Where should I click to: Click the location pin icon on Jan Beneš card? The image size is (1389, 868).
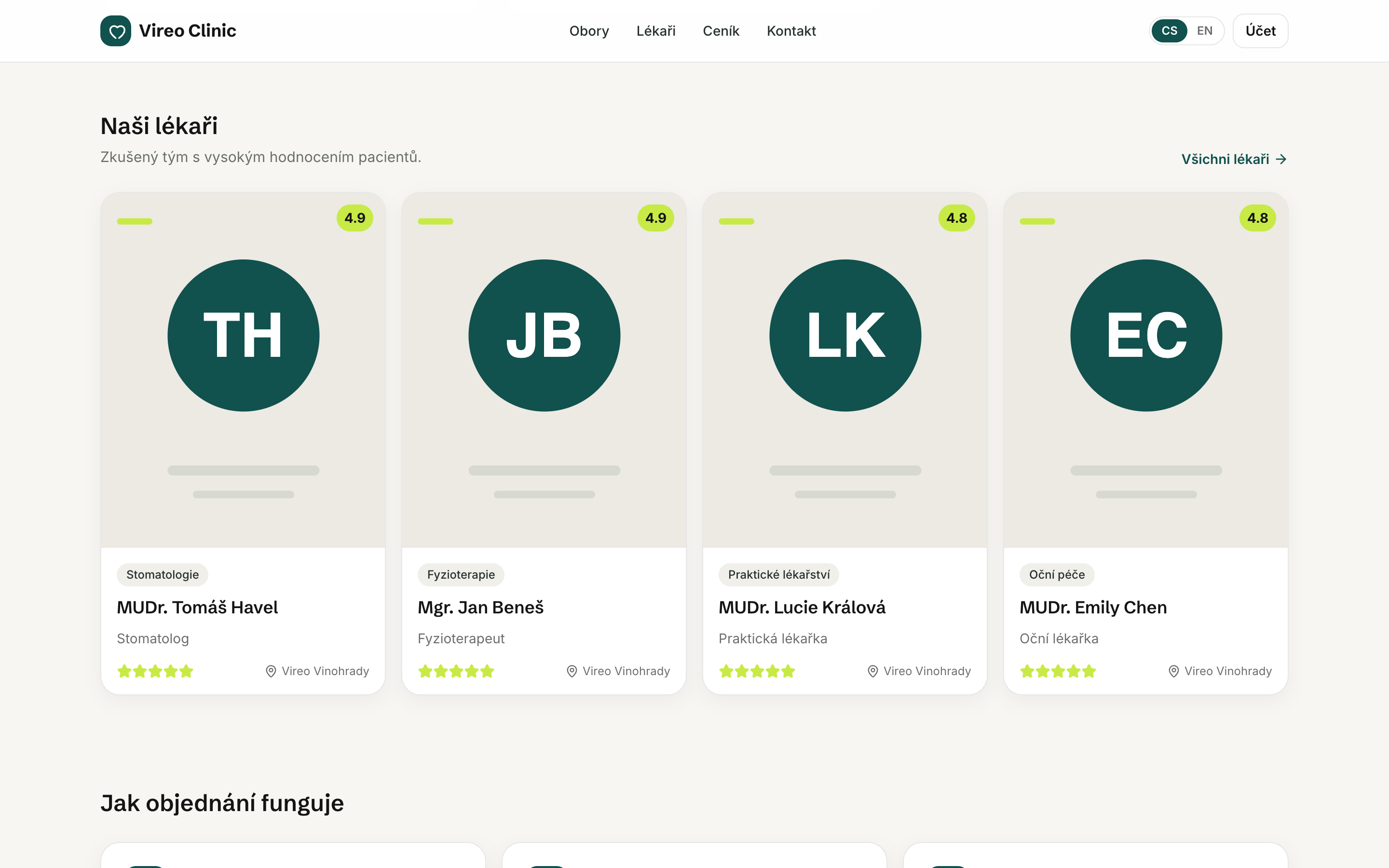coord(572,671)
